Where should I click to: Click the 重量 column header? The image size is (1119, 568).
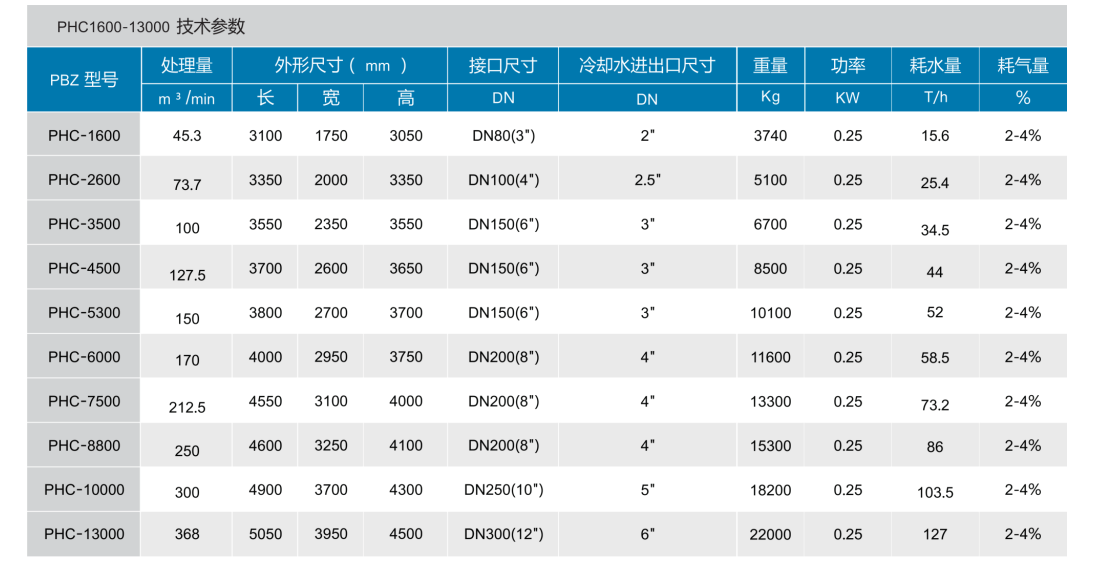coord(770,65)
